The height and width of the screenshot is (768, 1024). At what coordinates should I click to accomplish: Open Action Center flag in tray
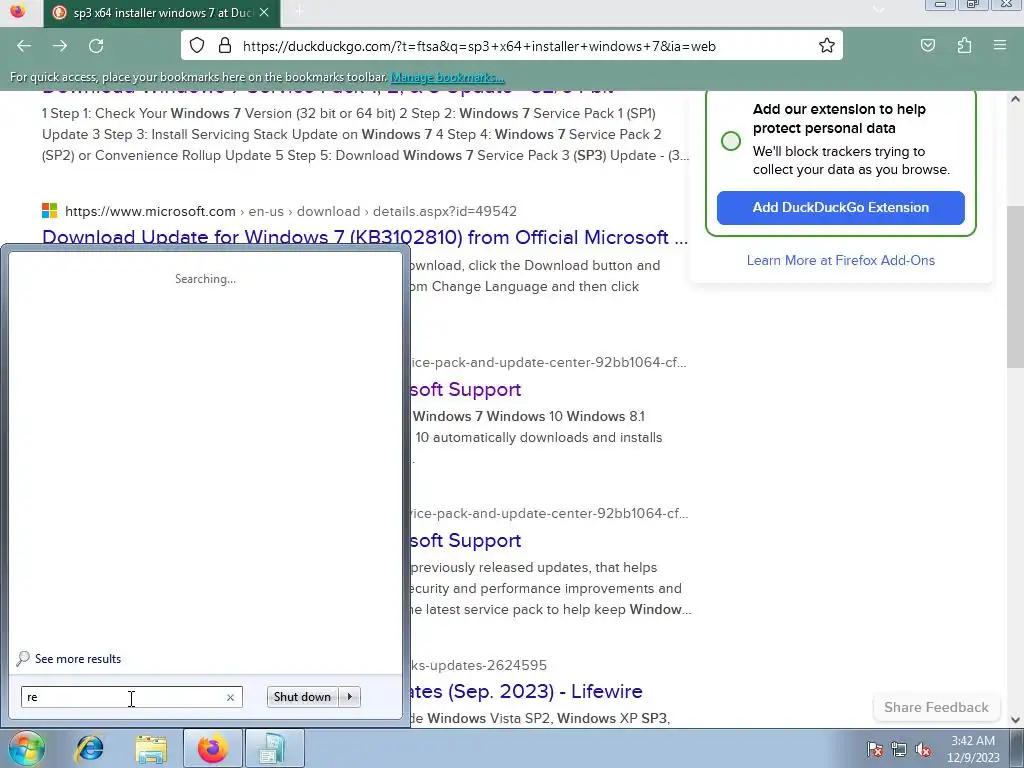pos(875,749)
